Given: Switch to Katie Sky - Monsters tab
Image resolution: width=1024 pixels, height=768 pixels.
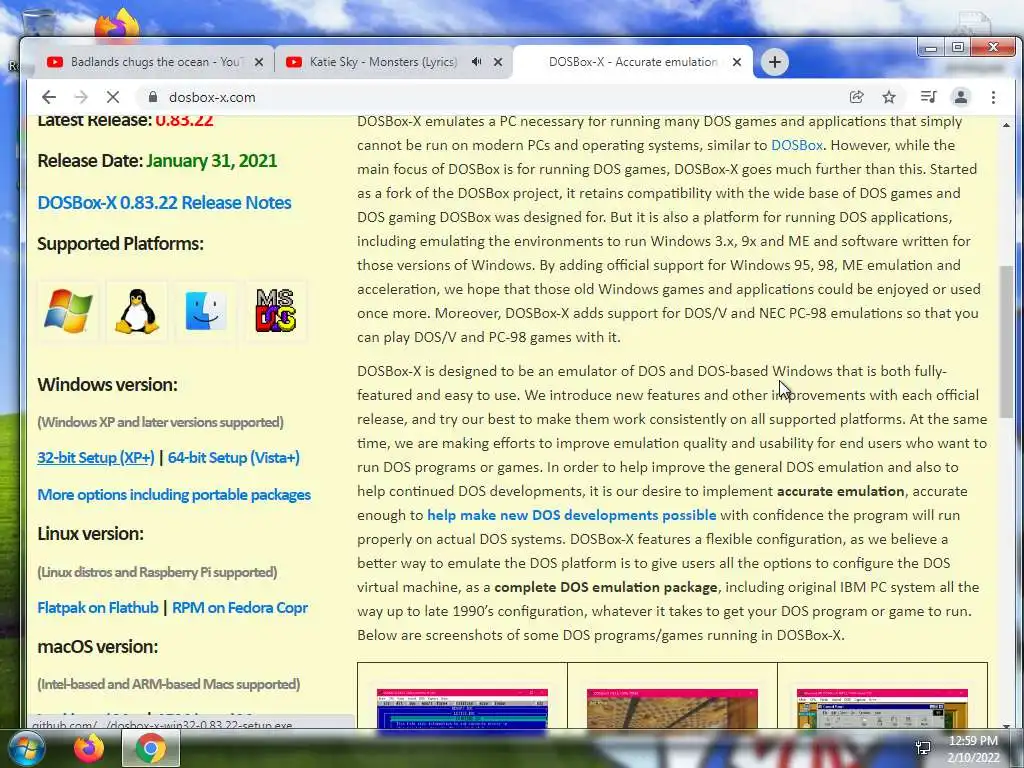Looking at the screenshot, I should [x=393, y=62].
